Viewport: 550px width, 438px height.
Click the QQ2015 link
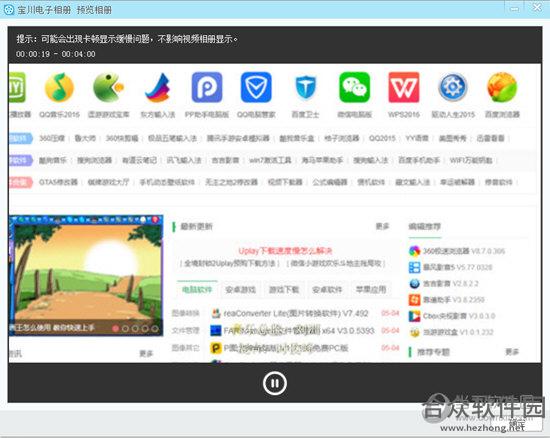(x=382, y=139)
